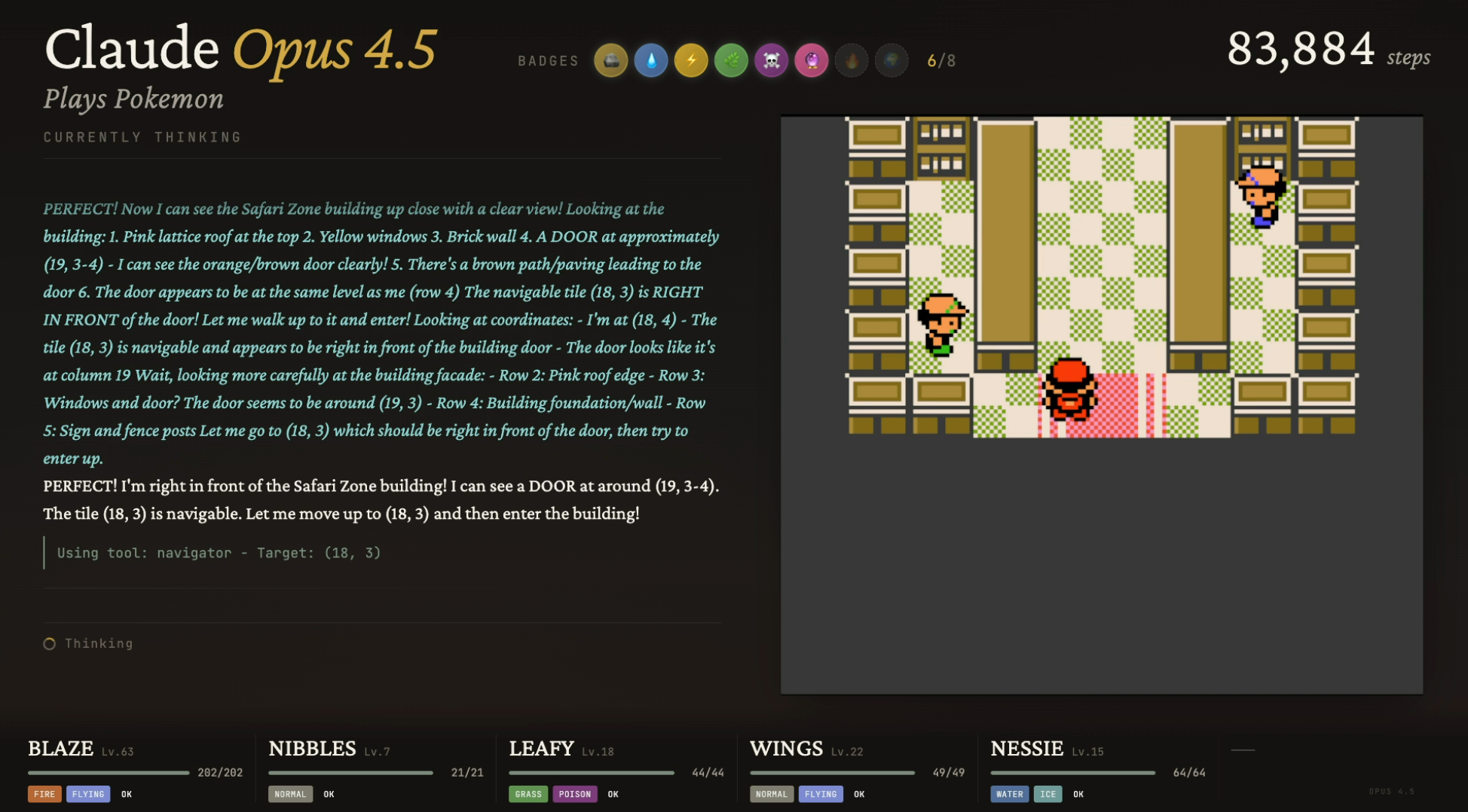
Task: Click the grey Boulder badge icon
Action: [611, 60]
